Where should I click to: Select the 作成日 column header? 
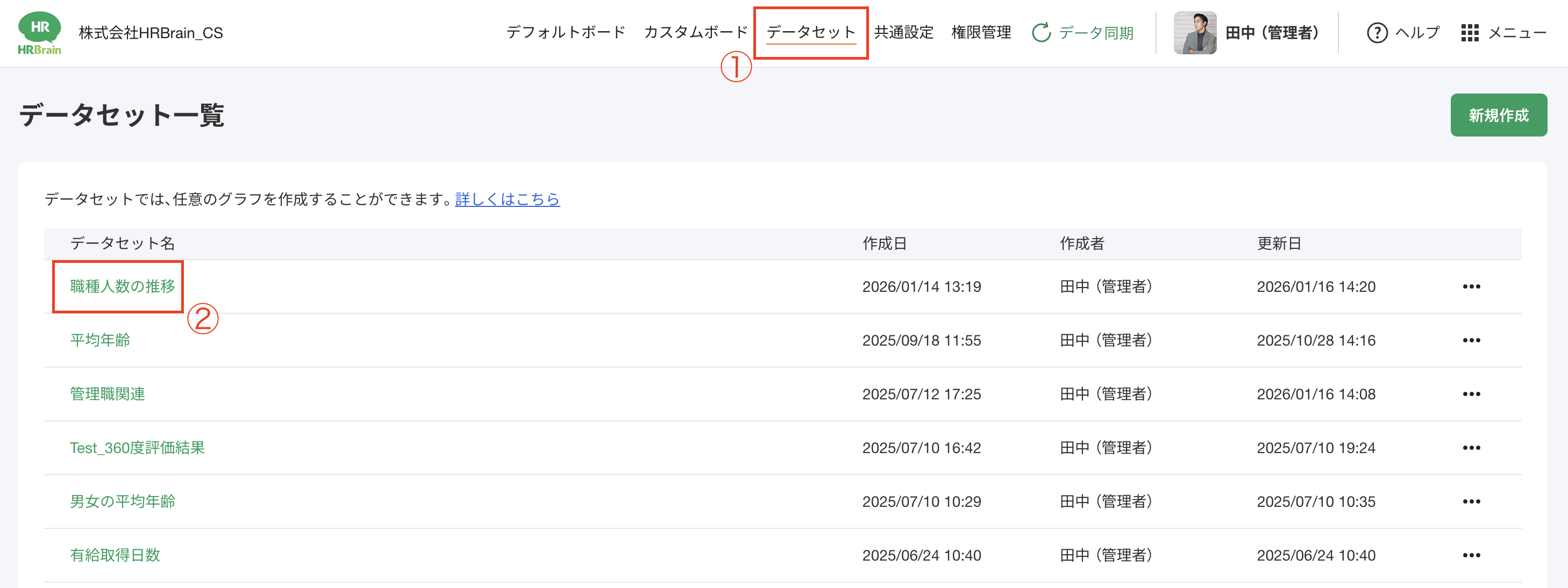tap(884, 243)
